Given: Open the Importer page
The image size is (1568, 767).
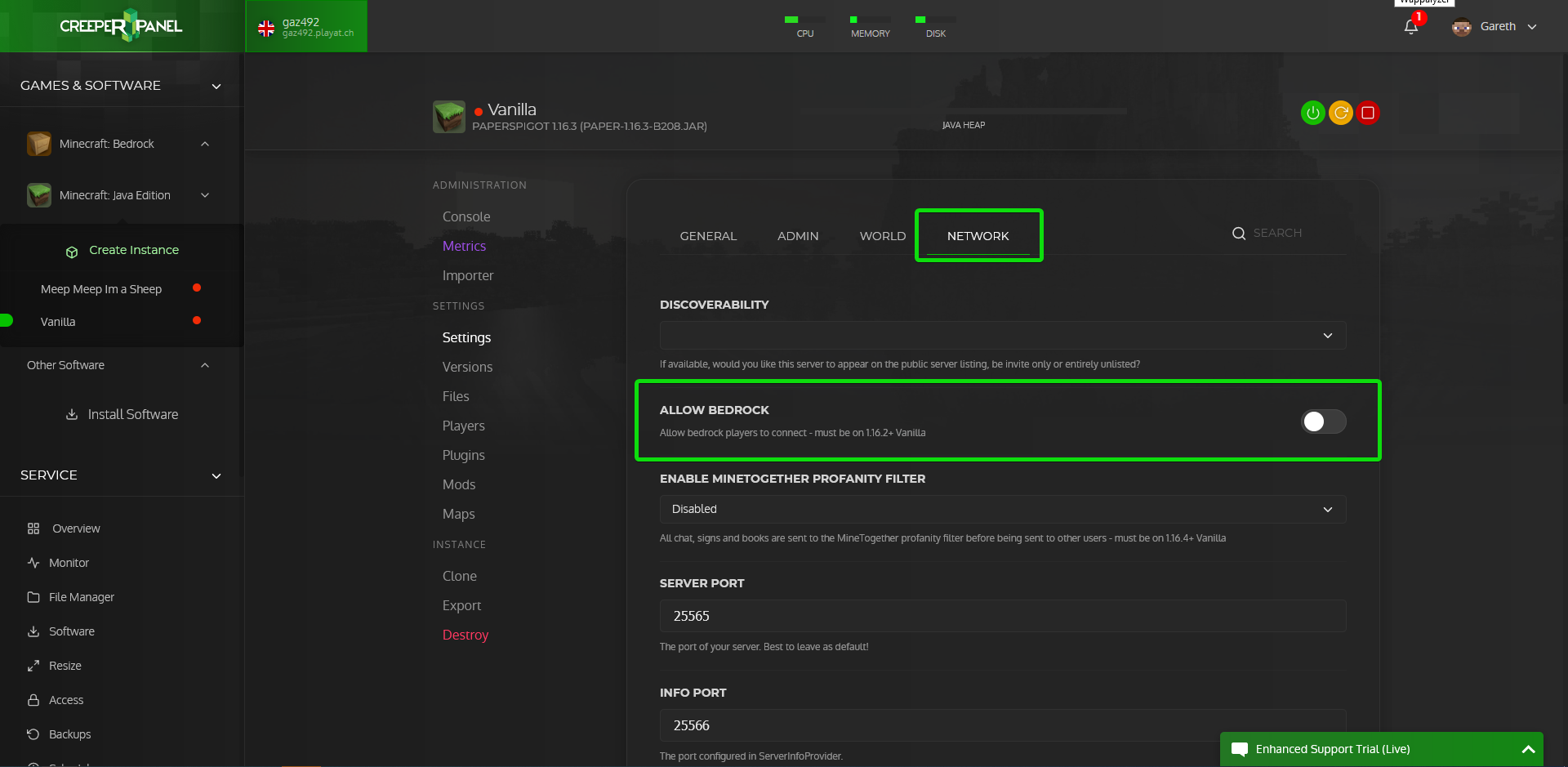Looking at the screenshot, I should 468,275.
